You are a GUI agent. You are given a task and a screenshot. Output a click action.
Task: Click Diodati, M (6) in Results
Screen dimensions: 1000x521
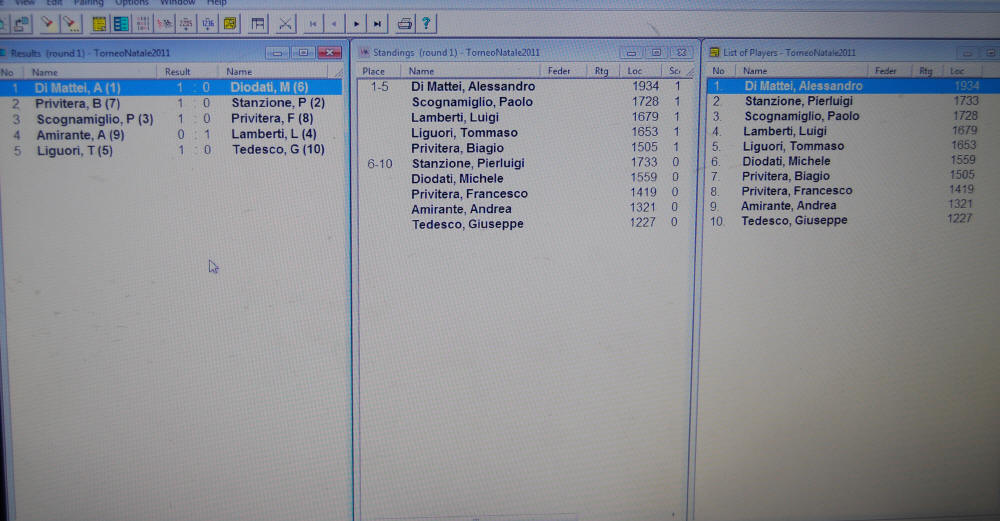coord(269,87)
